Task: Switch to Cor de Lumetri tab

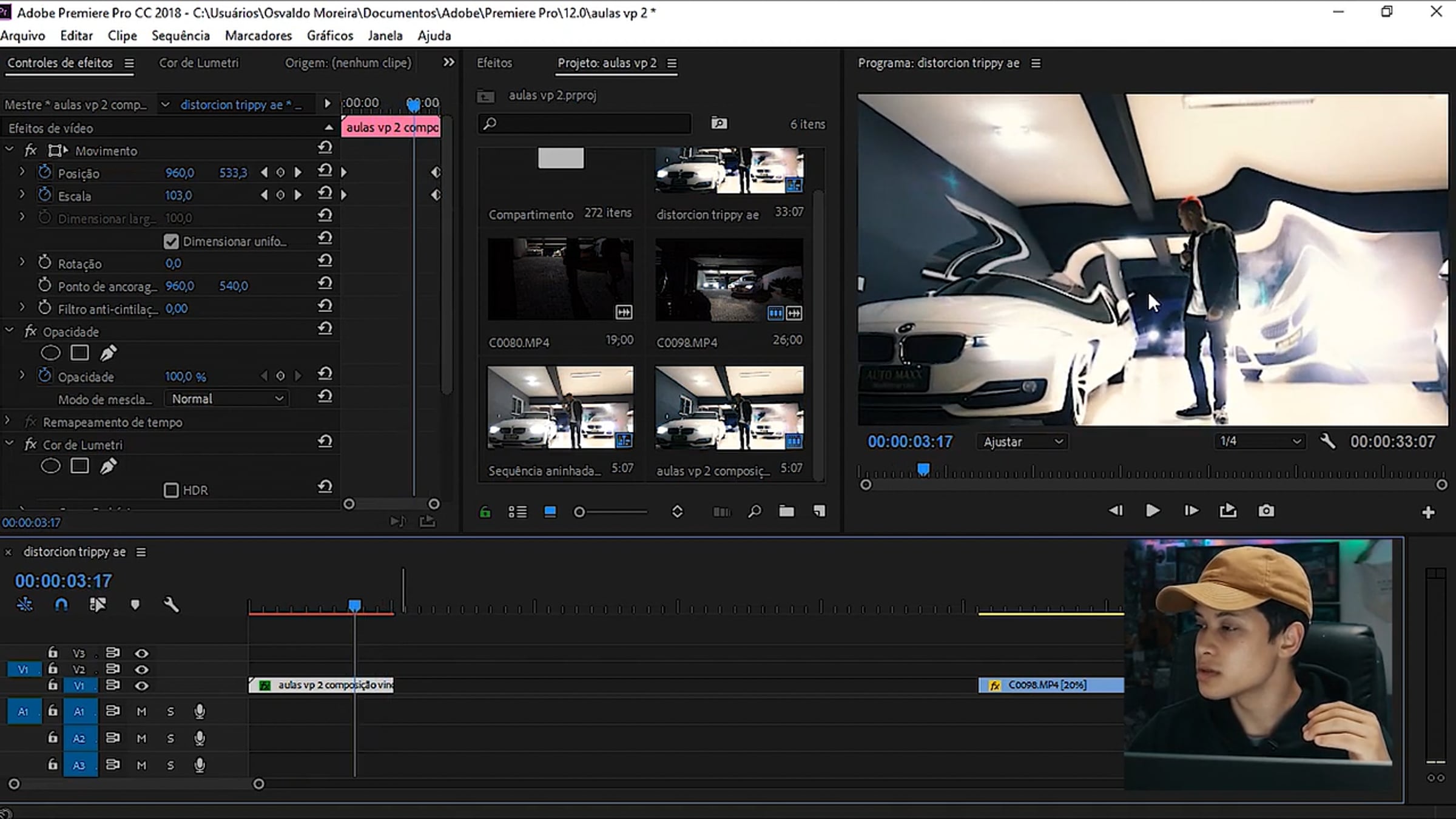Action: 199,63
